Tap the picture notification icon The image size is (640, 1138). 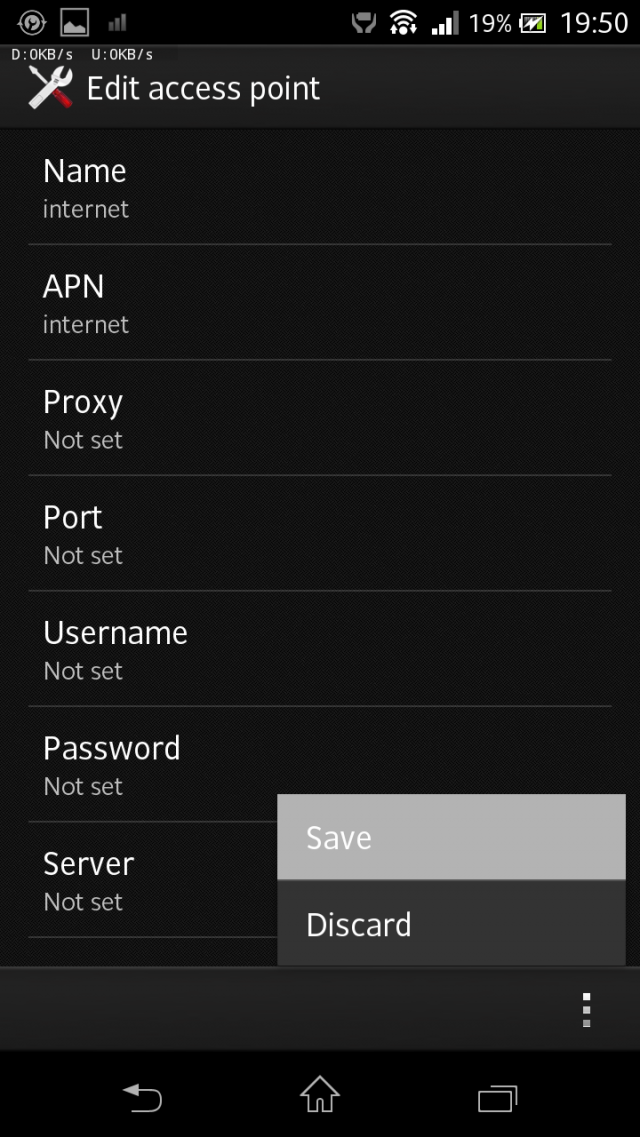click(74, 22)
